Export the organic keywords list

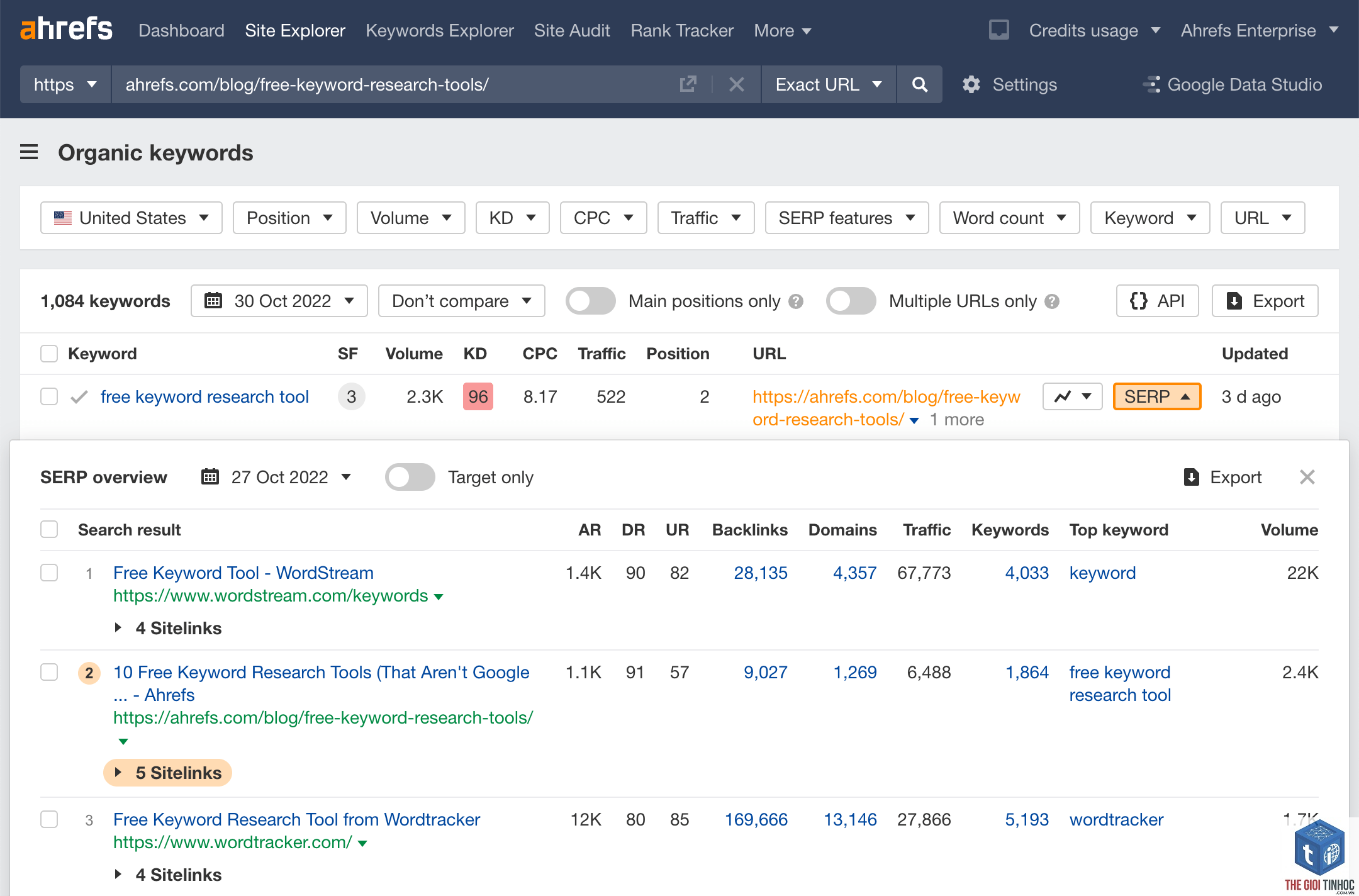pyautogui.click(x=1265, y=301)
